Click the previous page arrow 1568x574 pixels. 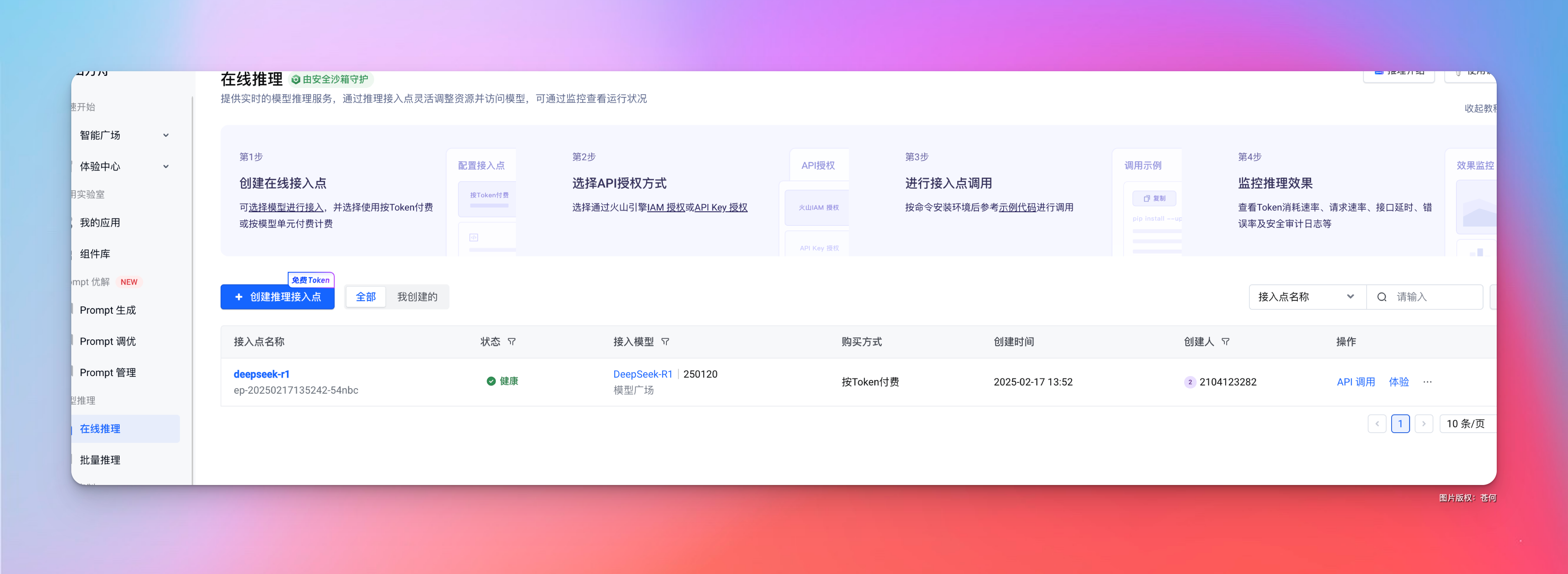1377,423
